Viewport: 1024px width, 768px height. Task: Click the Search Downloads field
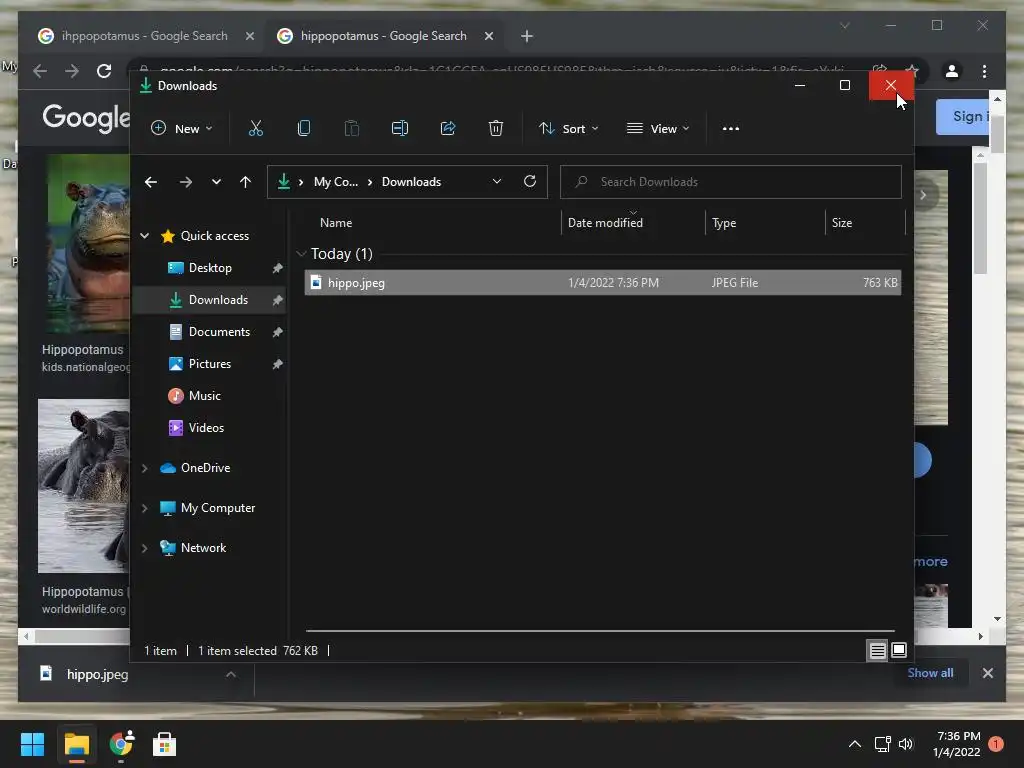click(731, 182)
